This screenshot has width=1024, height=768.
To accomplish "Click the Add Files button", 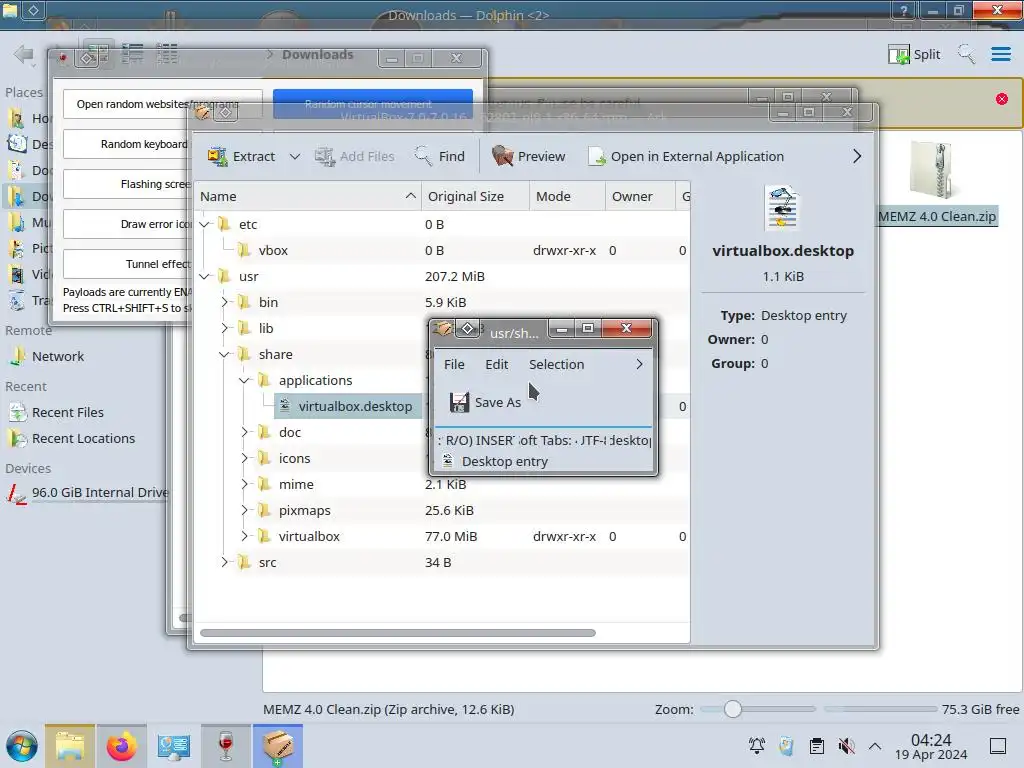I will click(354, 157).
